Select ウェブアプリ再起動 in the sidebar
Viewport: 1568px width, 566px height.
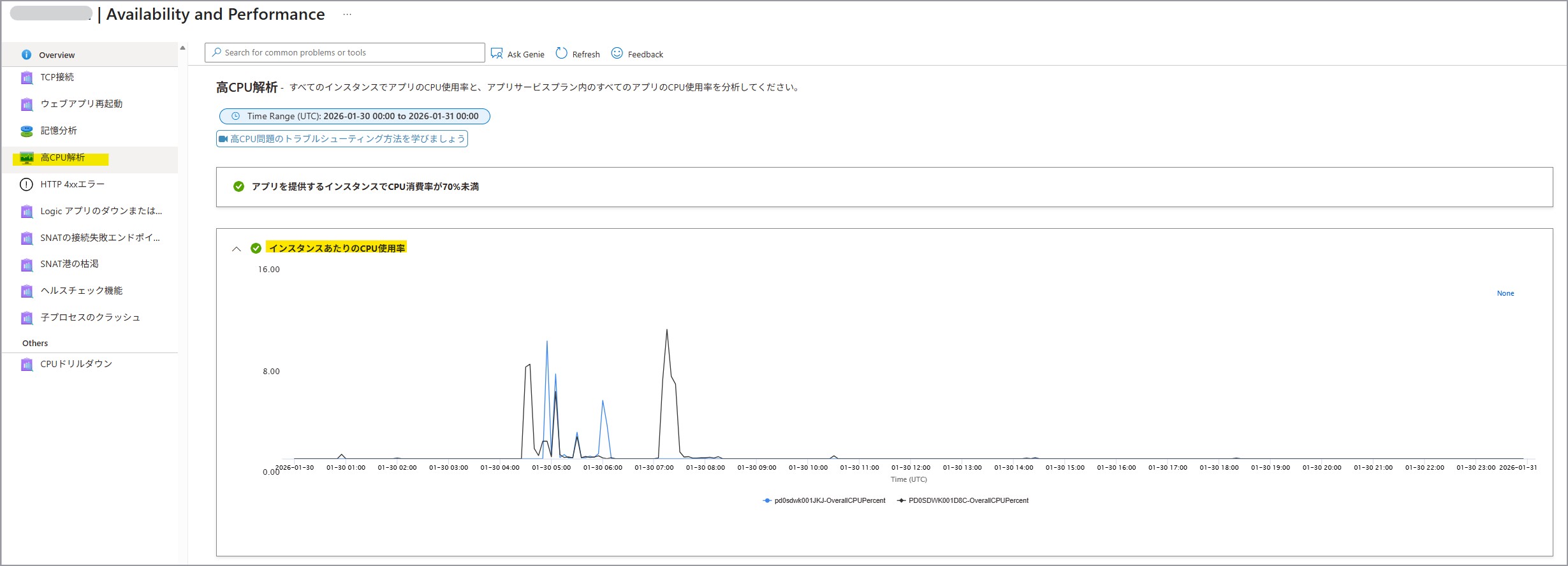click(81, 104)
